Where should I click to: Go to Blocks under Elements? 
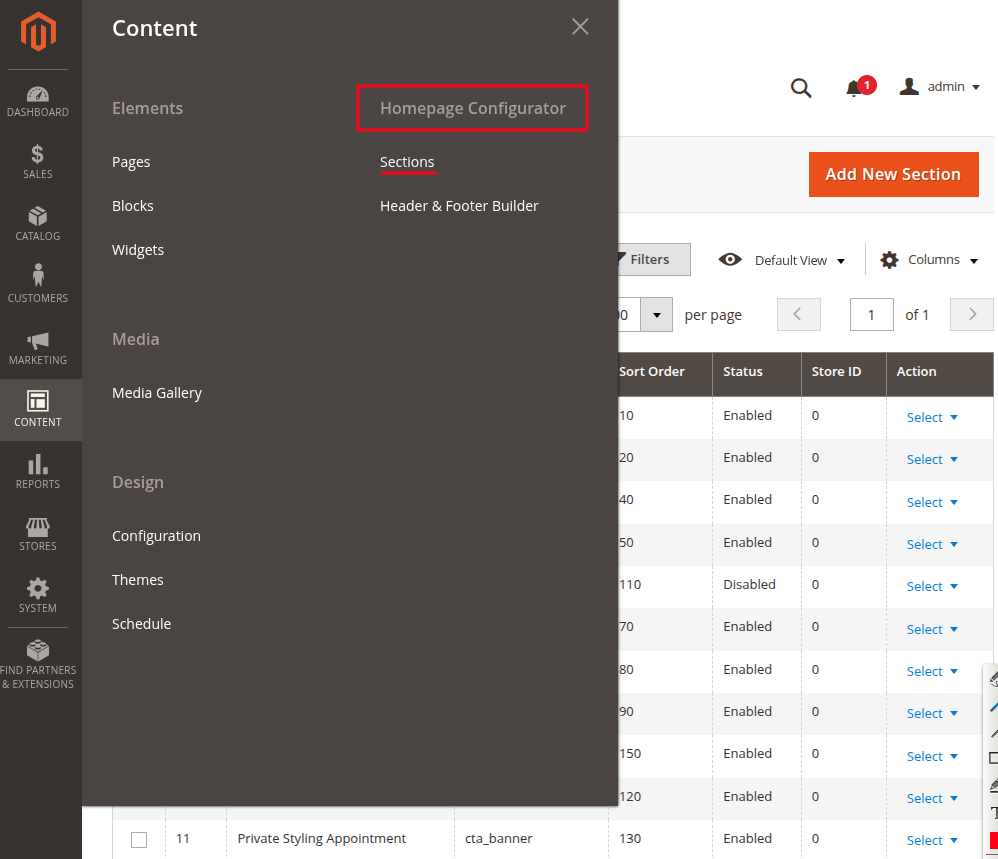tap(132, 206)
